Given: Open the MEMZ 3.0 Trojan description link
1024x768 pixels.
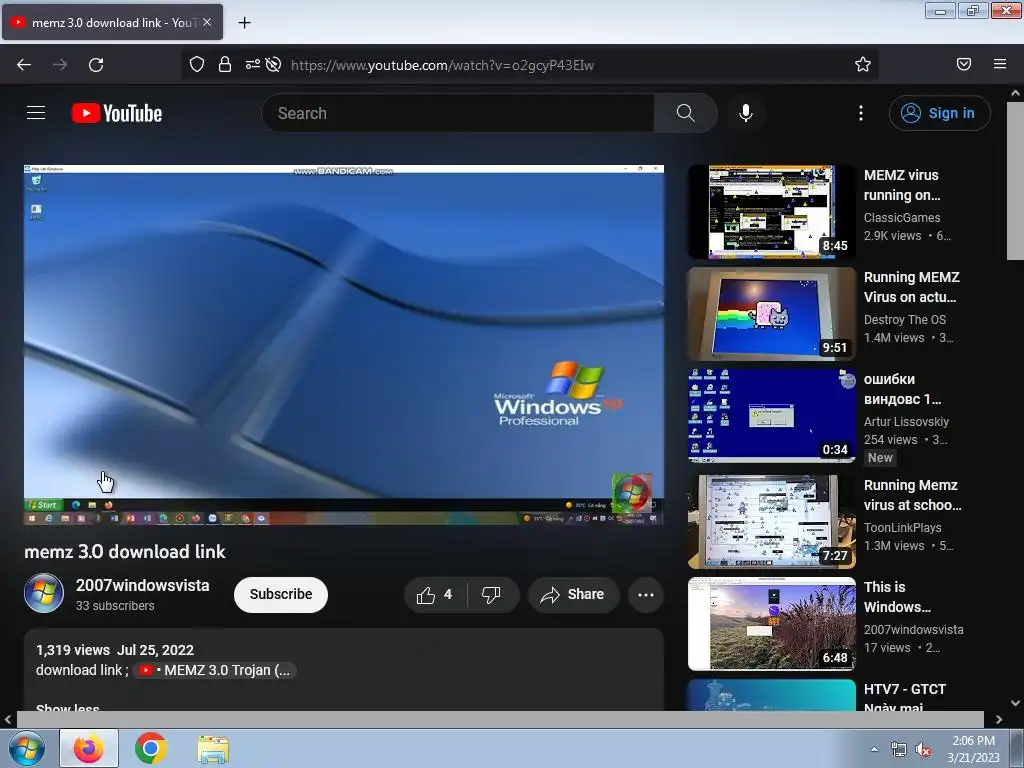Looking at the screenshot, I should (x=216, y=670).
